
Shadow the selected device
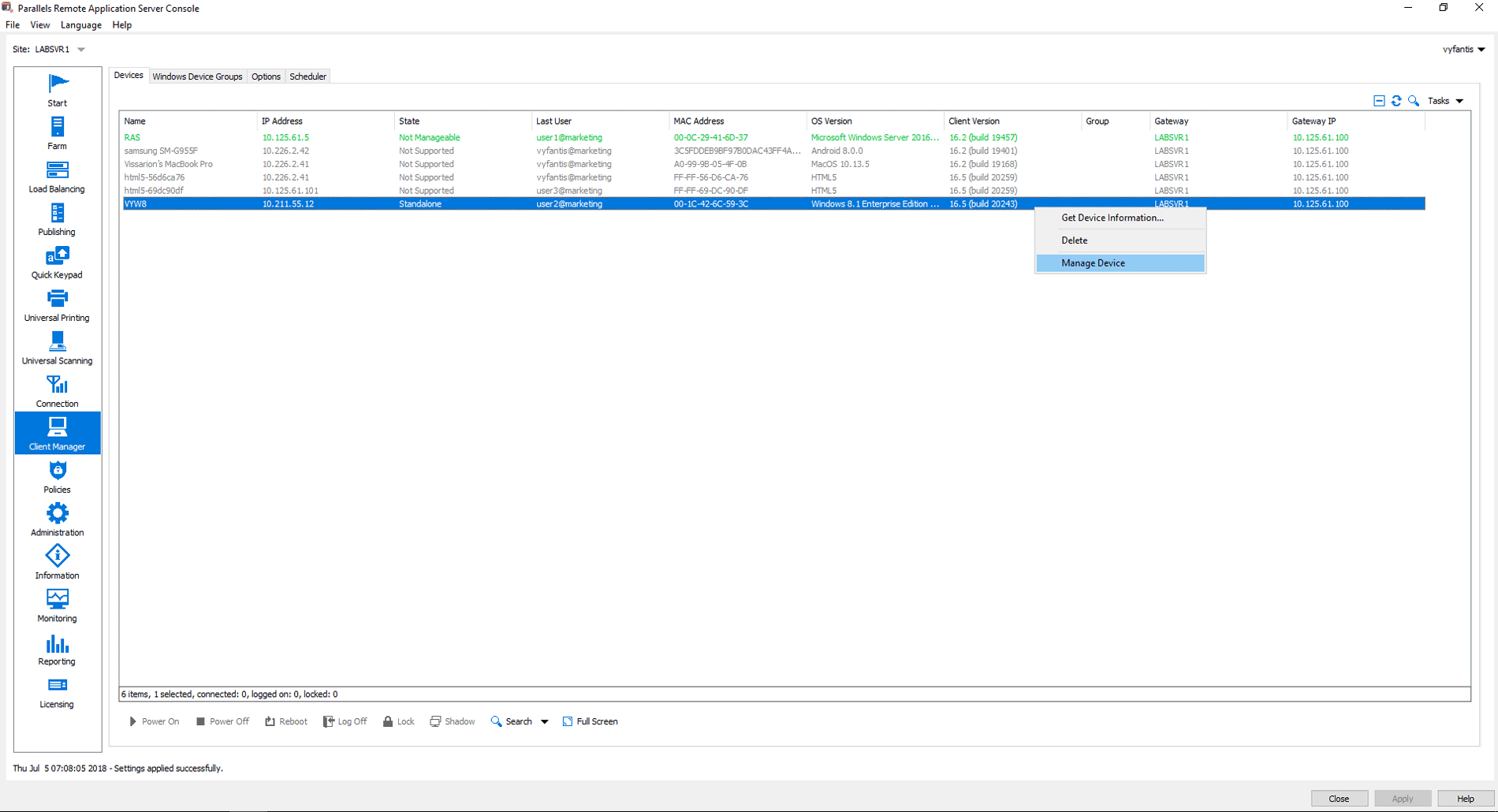[453, 721]
